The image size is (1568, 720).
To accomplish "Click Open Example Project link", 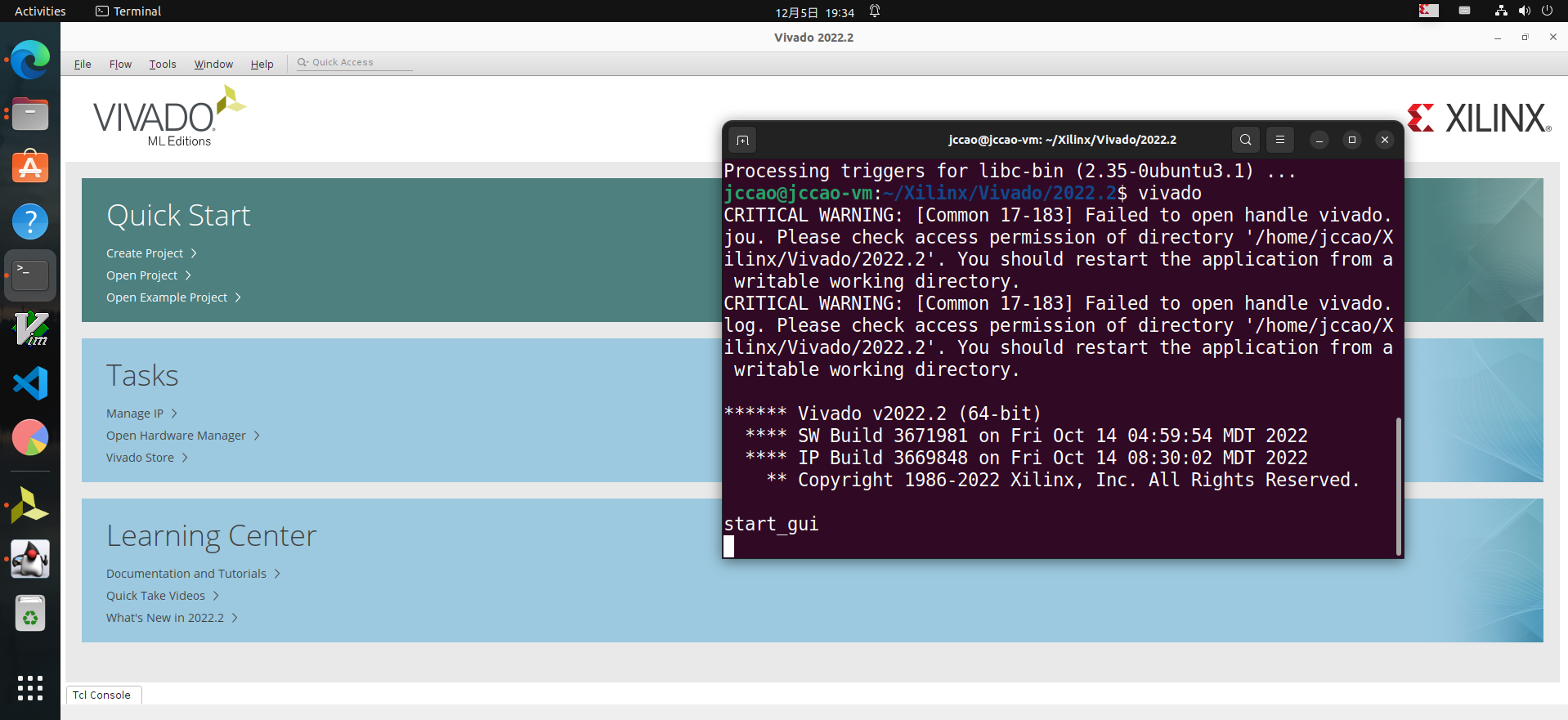I will click(167, 297).
